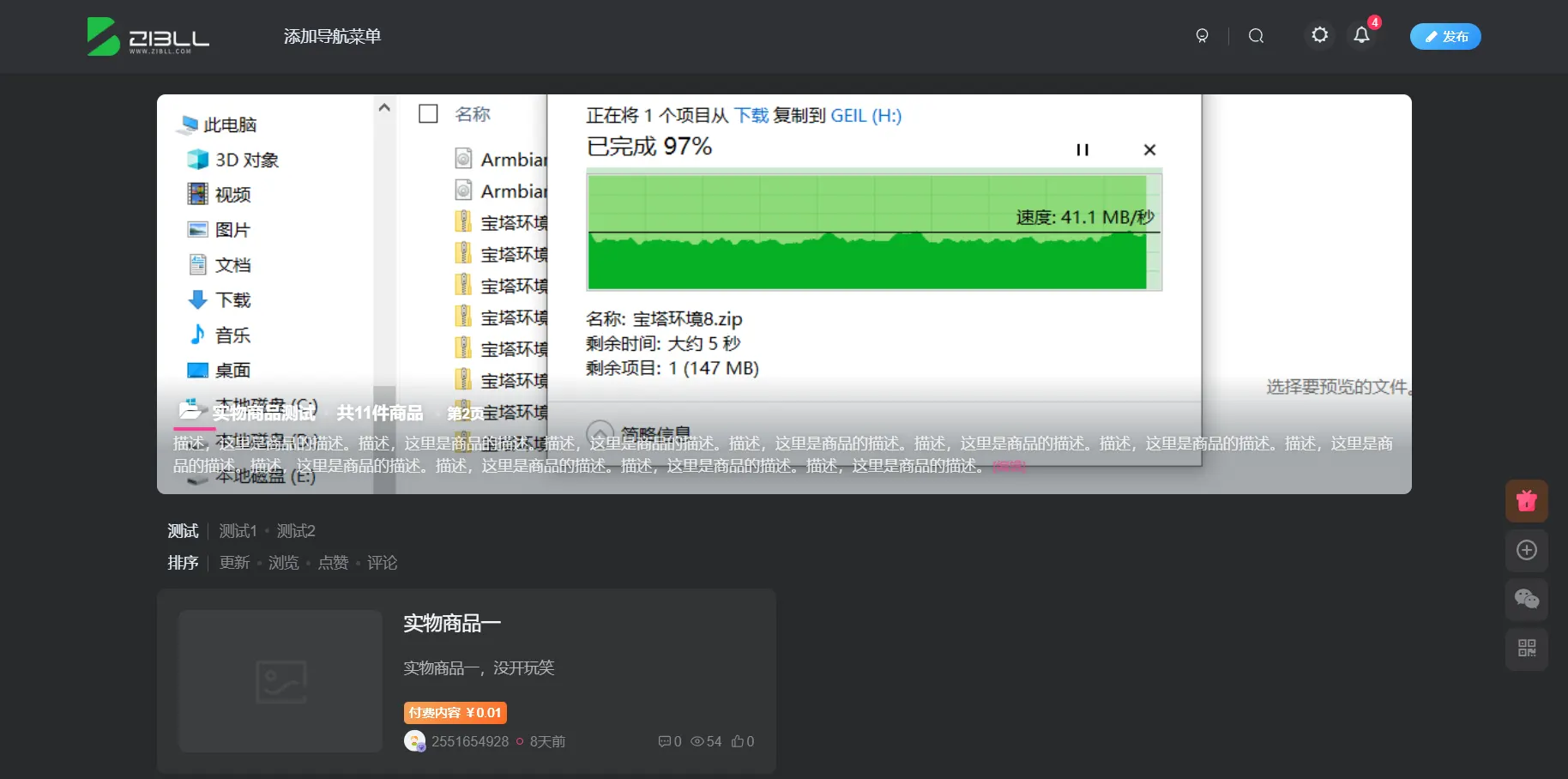Open the 实物商品一 placeholder thumbnail
1568x779 pixels.
pos(280,681)
